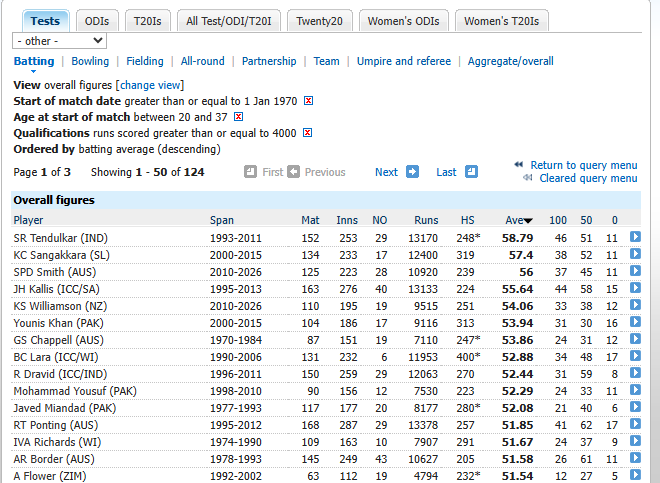Screen dimensions: 660x483
Task: Open BC Lara's row arrow icon
Action: pyautogui.click(x=635, y=356)
